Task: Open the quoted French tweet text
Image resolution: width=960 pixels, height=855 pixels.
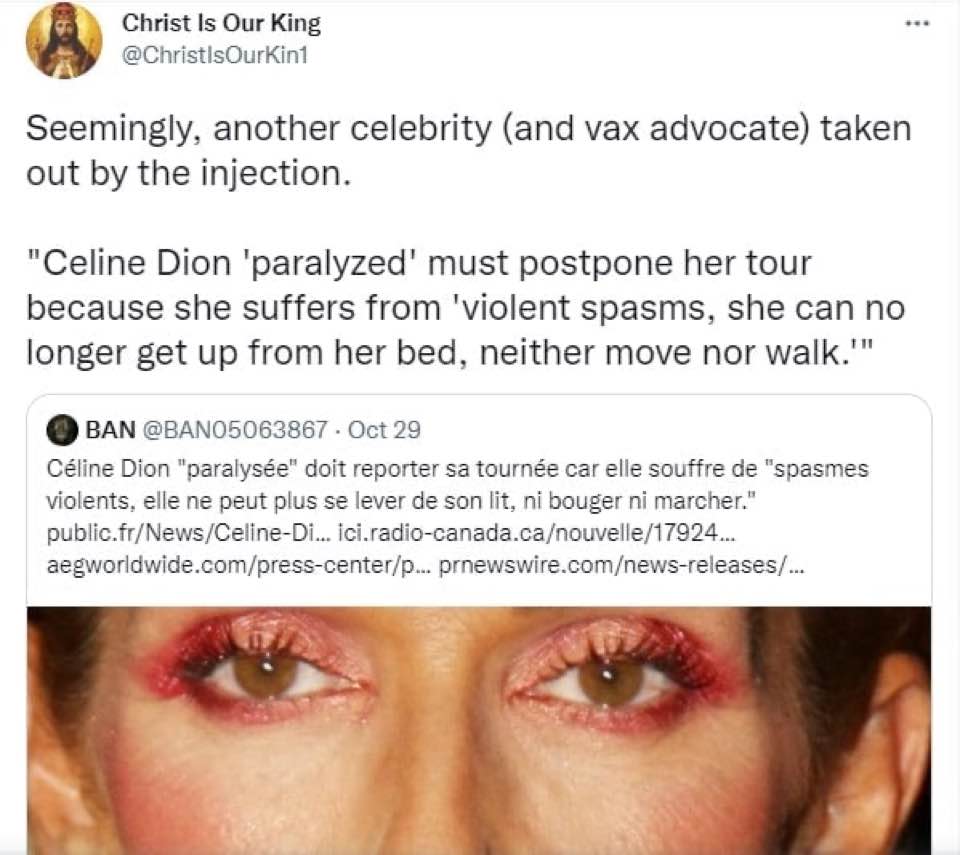Action: point(458,485)
